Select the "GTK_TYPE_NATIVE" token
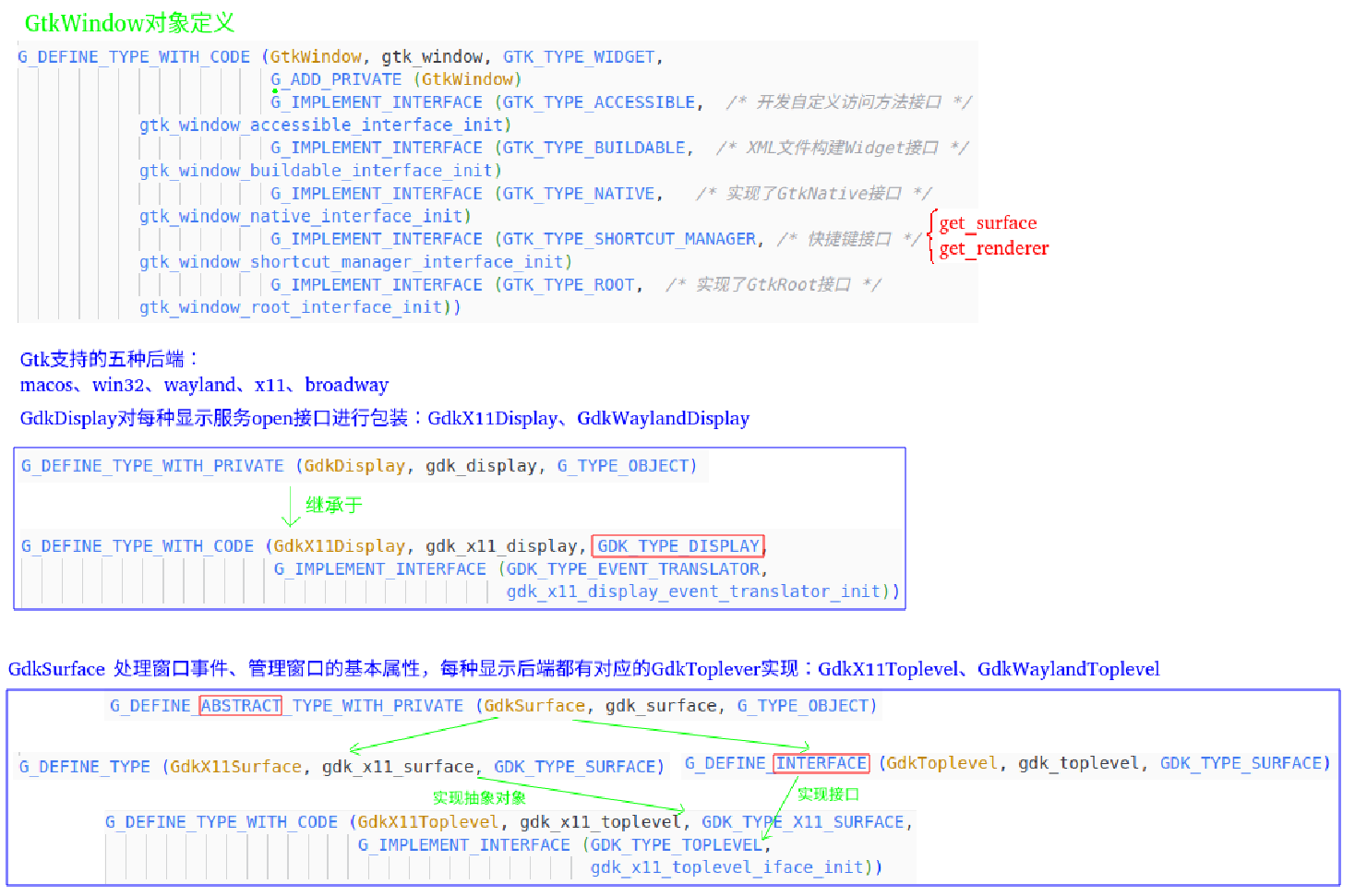The width and height of the screenshot is (1367, 896). [579, 194]
